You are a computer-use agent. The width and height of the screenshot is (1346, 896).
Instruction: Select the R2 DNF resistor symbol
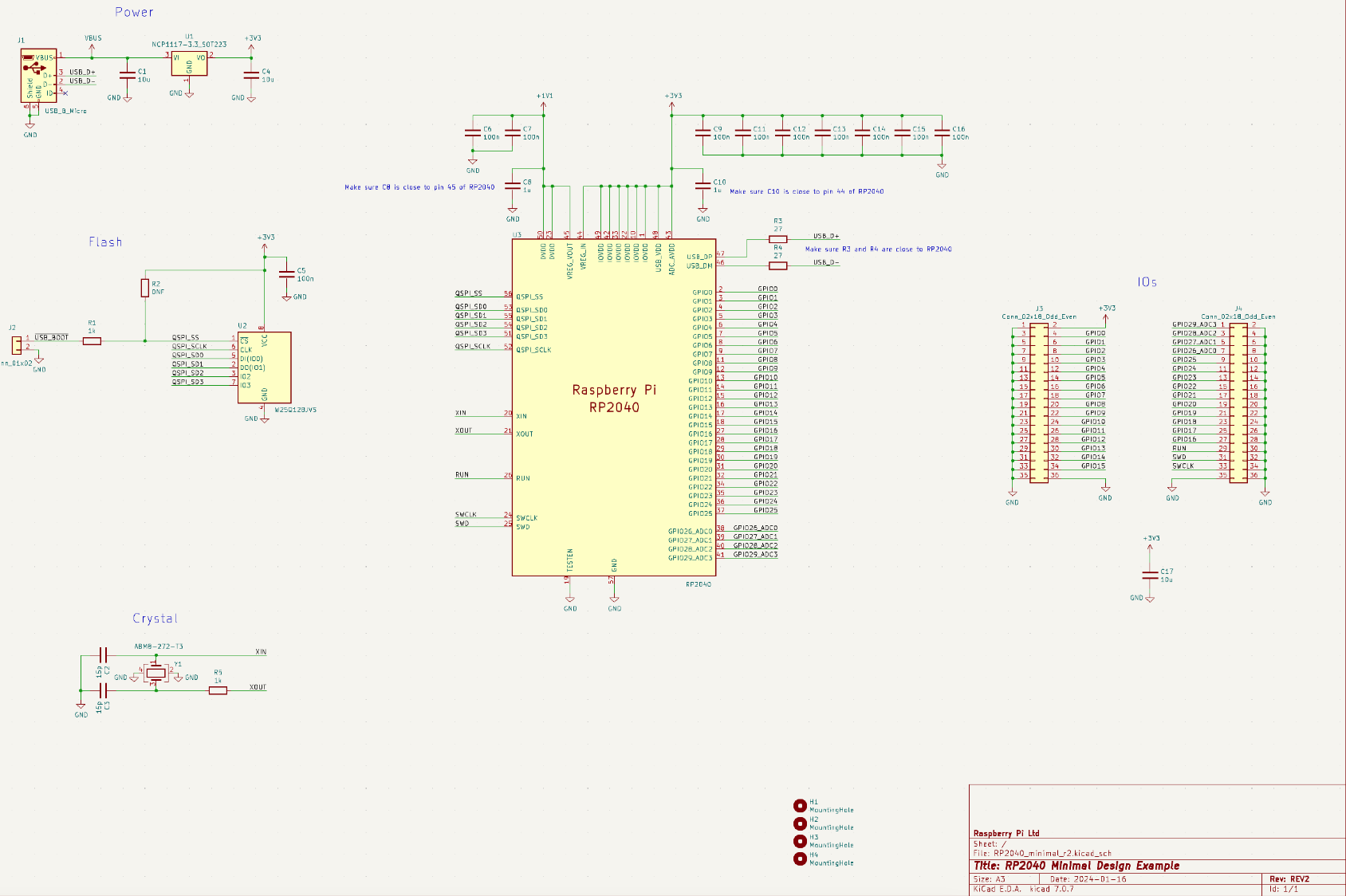(145, 288)
